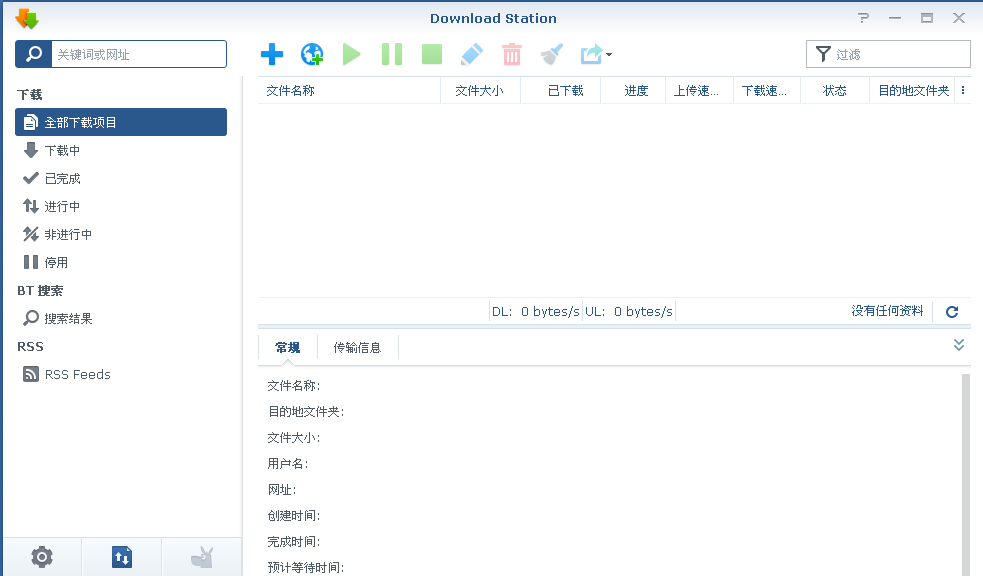983x576 pixels.
Task: Select 非进行中 in the sidebar
Action: pos(121,234)
